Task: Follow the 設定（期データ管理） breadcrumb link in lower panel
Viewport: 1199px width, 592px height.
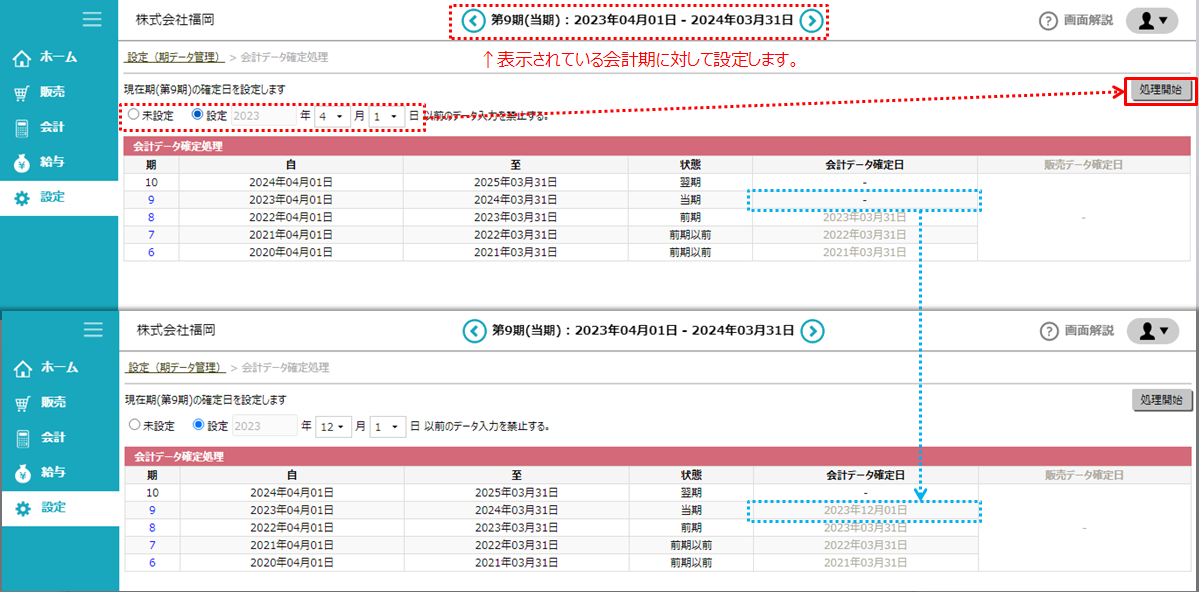Action: tap(175, 368)
